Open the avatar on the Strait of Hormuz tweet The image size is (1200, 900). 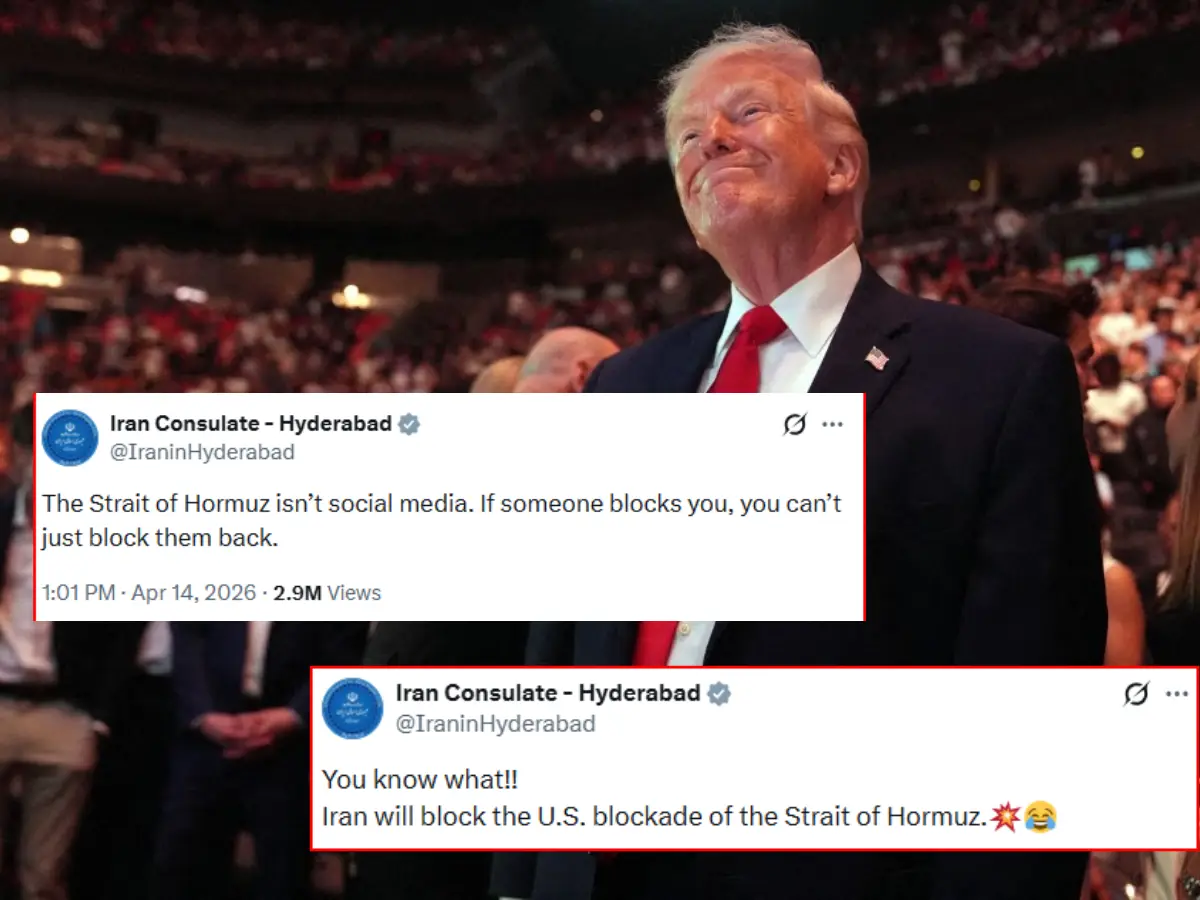tap(70, 438)
